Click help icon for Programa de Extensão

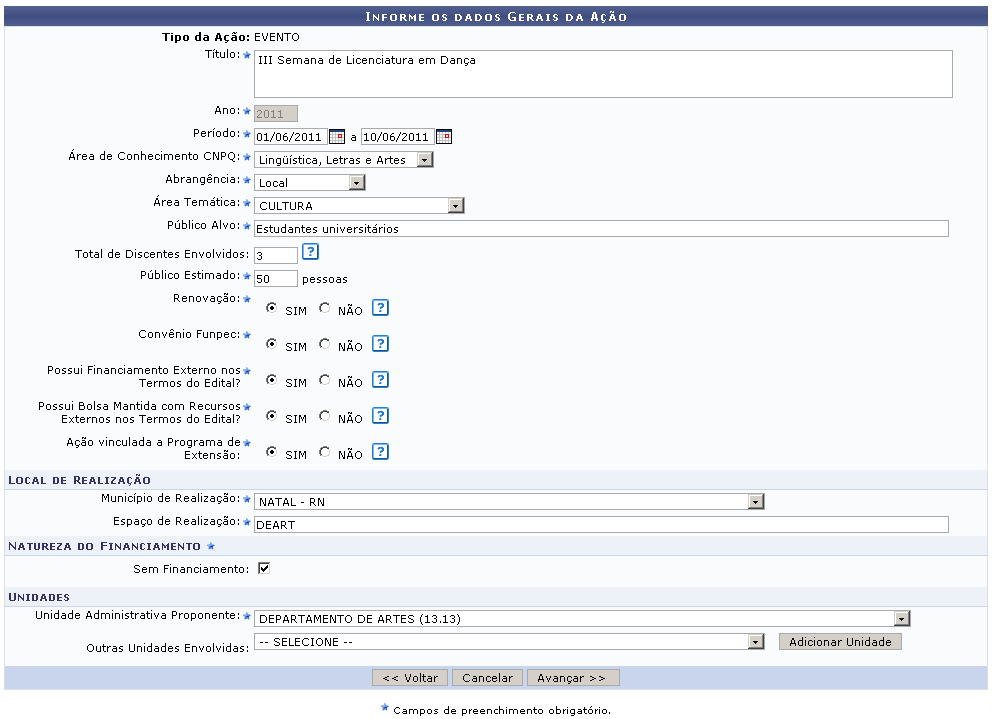point(380,452)
